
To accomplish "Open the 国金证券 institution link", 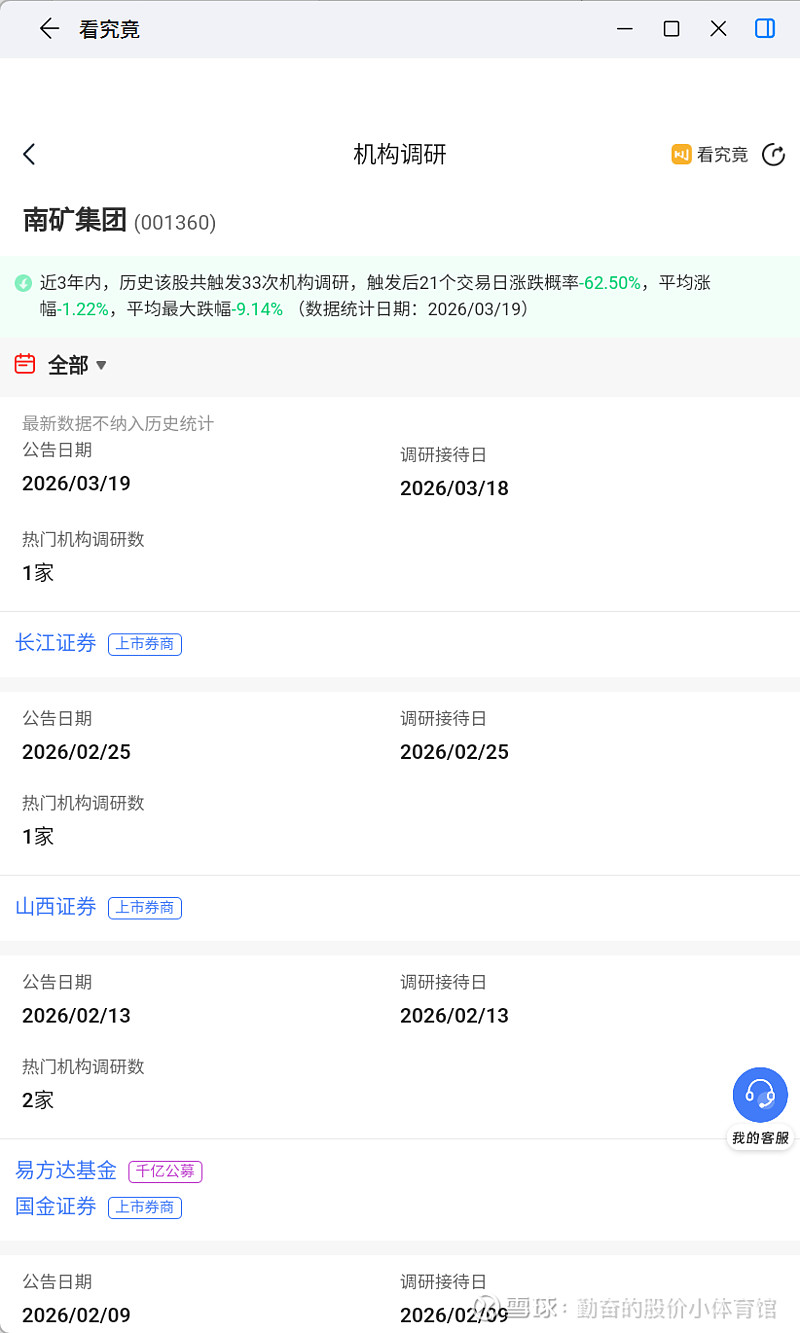I will tap(56, 1206).
